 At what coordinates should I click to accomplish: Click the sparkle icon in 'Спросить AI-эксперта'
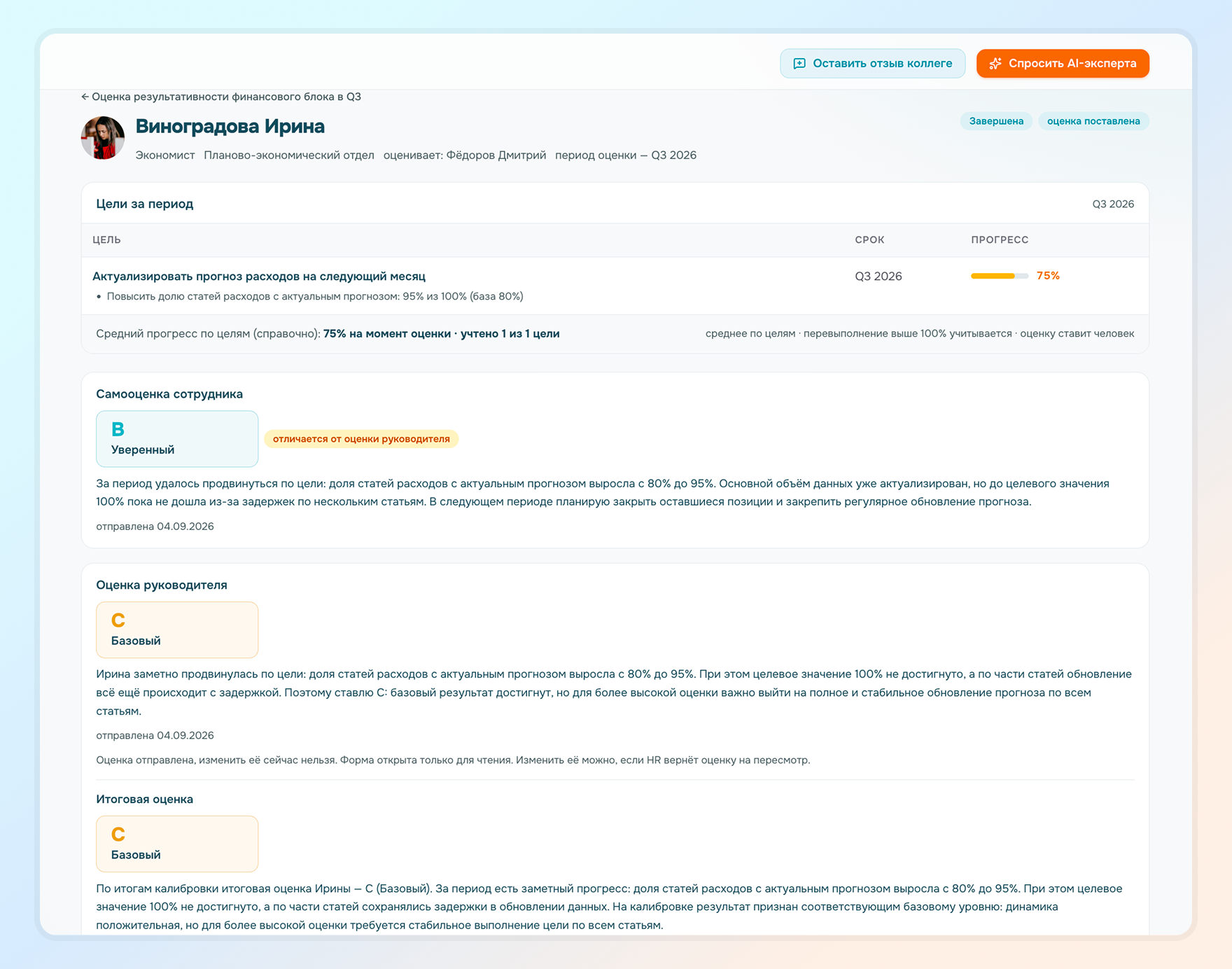pyautogui.click(x=995, y=64)
